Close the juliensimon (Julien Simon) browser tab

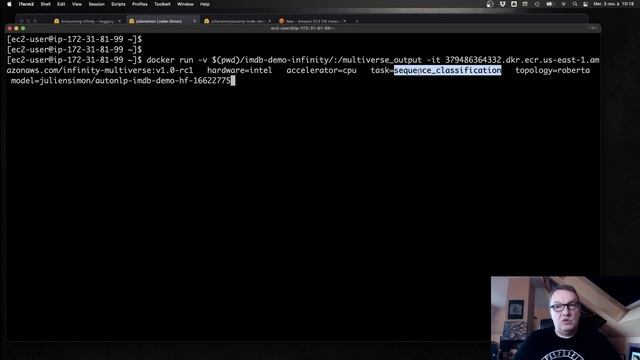coord(194,21)
